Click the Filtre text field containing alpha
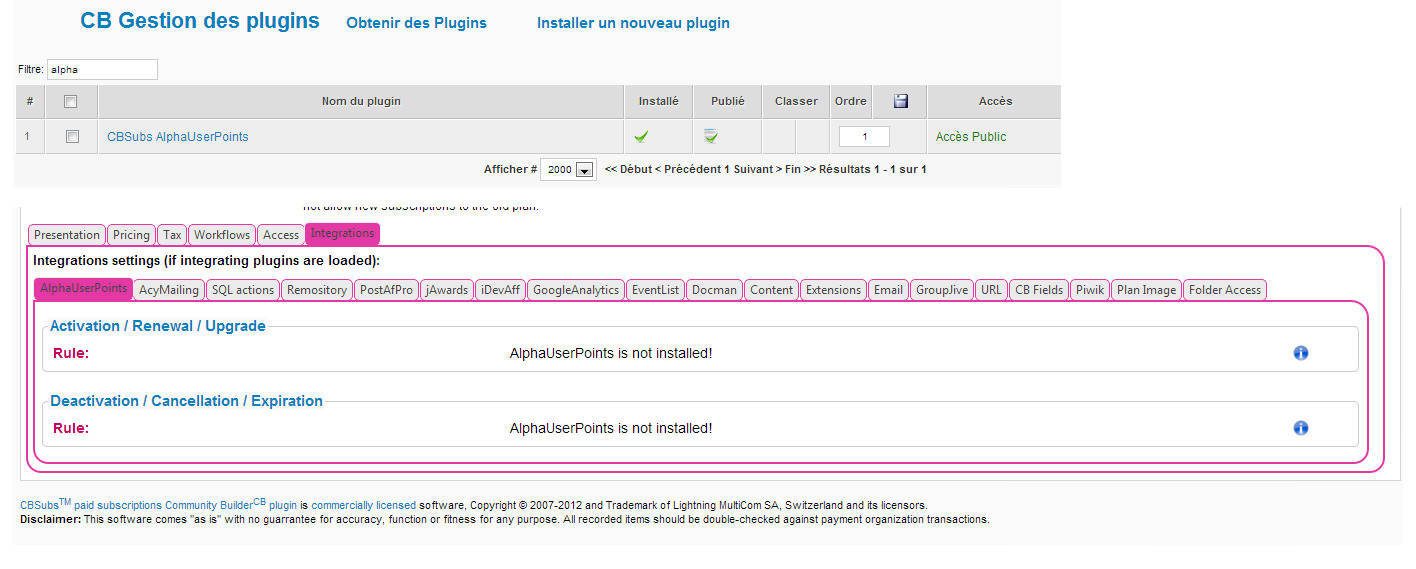 tap(102, 70)
